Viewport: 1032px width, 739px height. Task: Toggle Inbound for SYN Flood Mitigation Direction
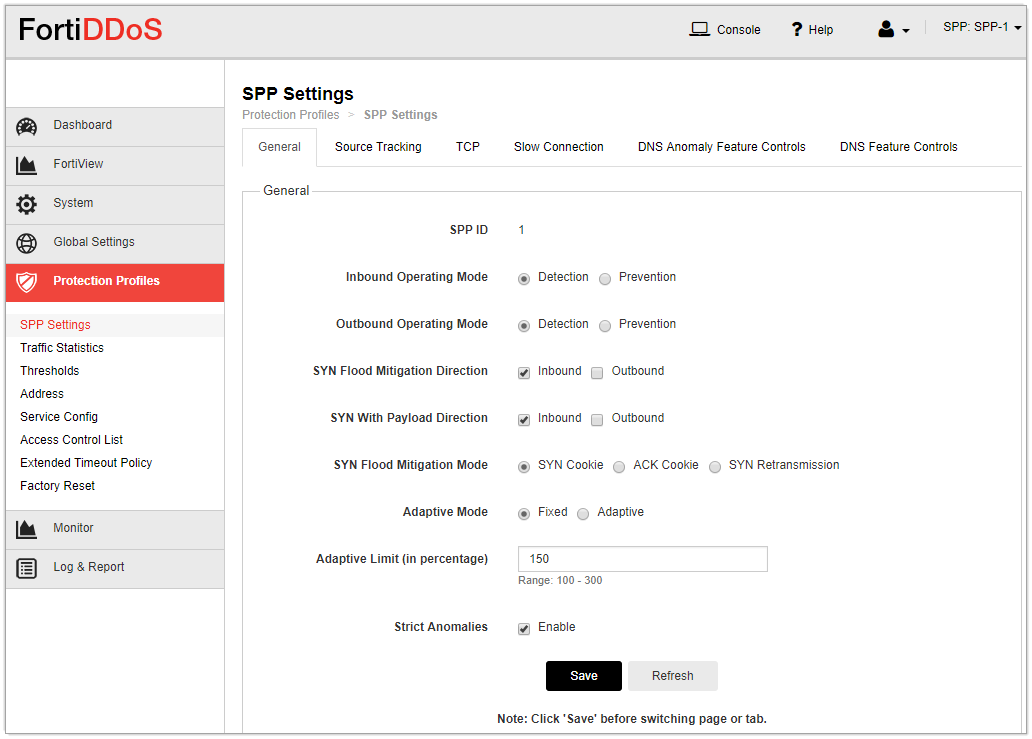click(x=524, y=373)
